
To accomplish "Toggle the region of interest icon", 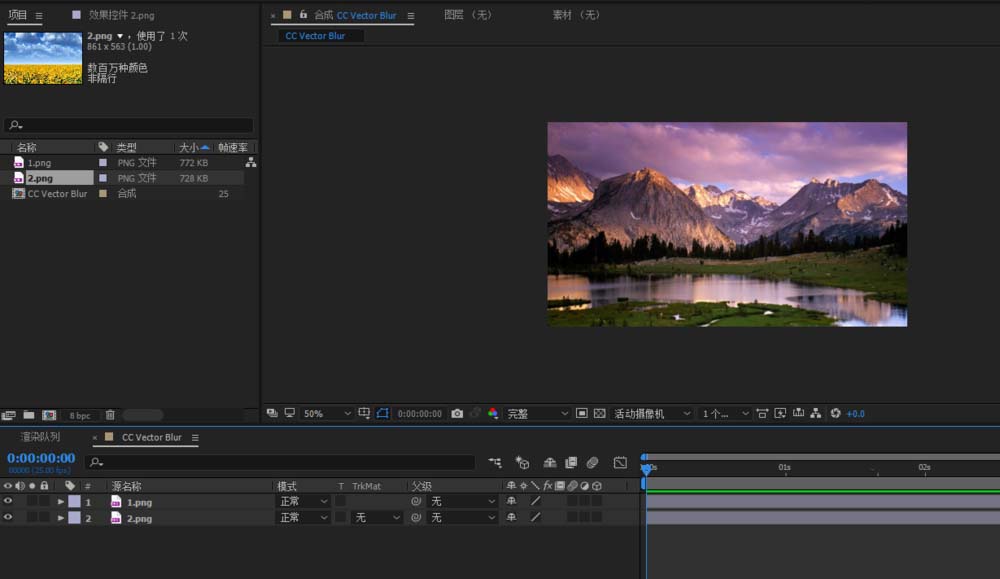I will [x=581, y=413].
